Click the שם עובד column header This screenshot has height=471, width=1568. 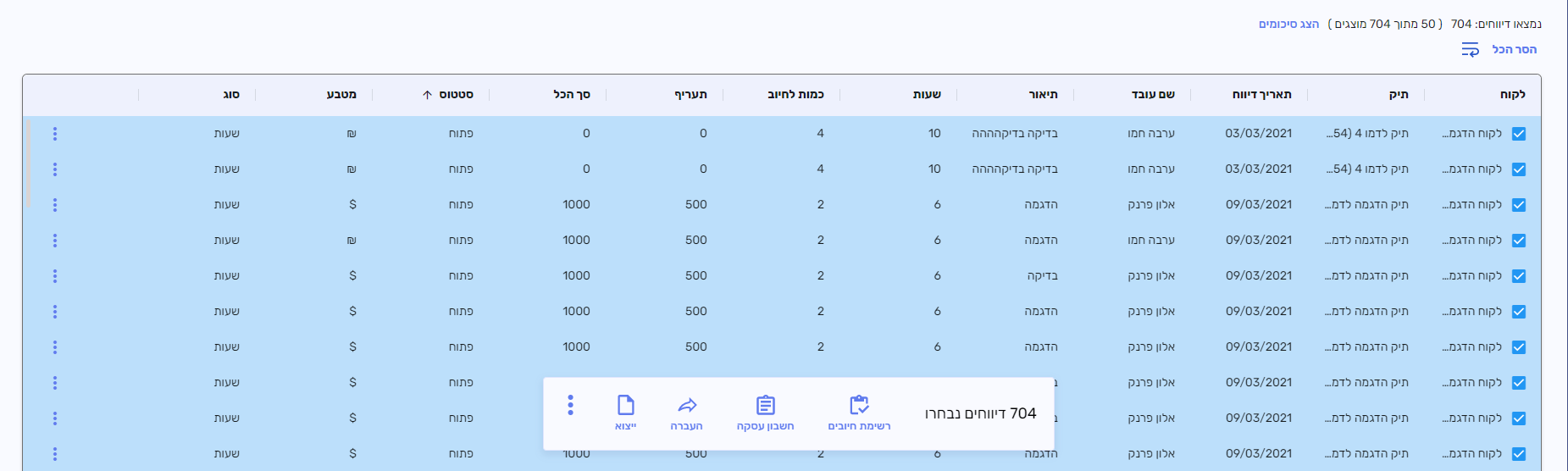1153,95
